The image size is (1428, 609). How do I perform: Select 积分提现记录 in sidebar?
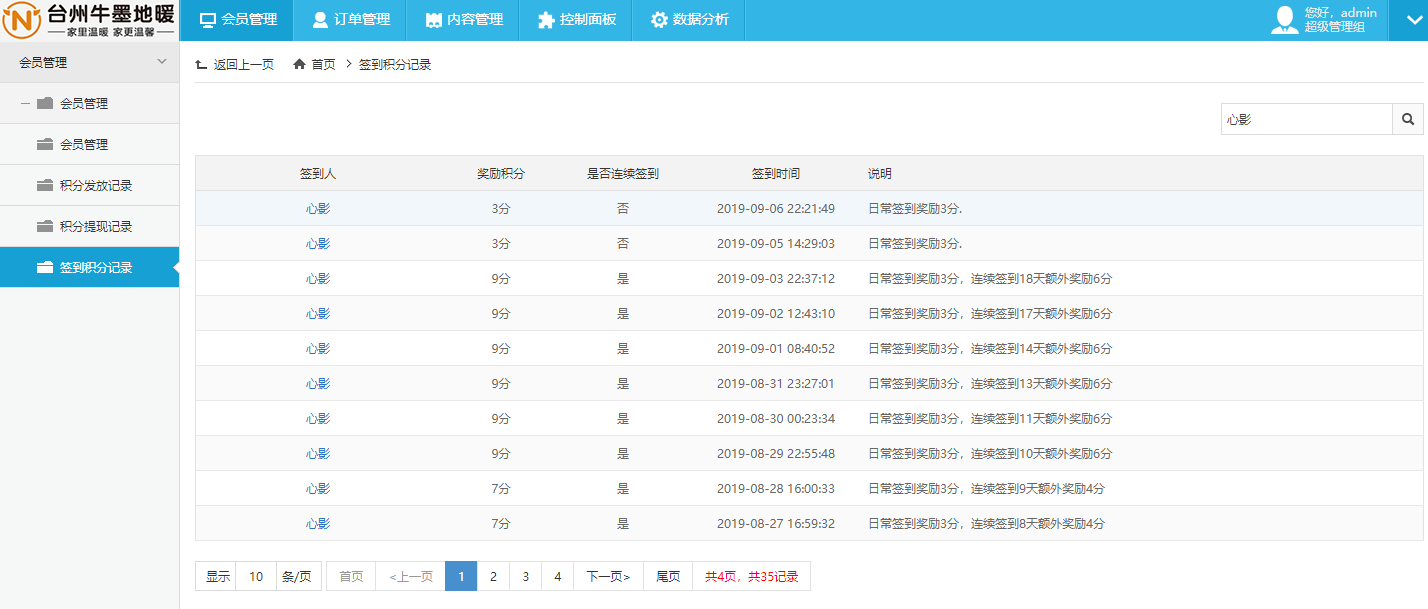[x=89, y=226]
